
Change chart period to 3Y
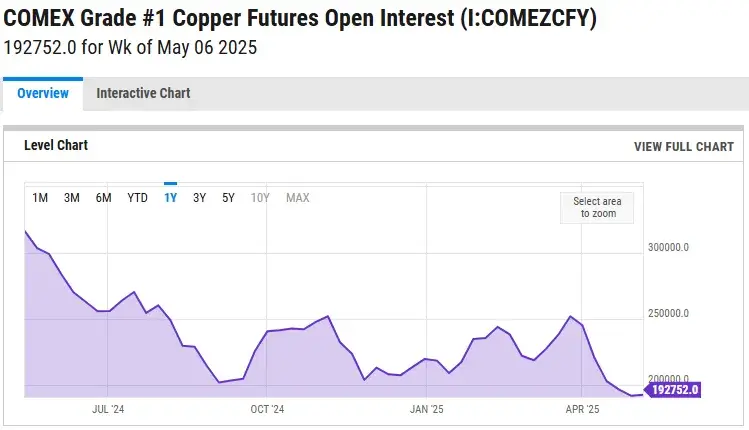click(200, 197)
